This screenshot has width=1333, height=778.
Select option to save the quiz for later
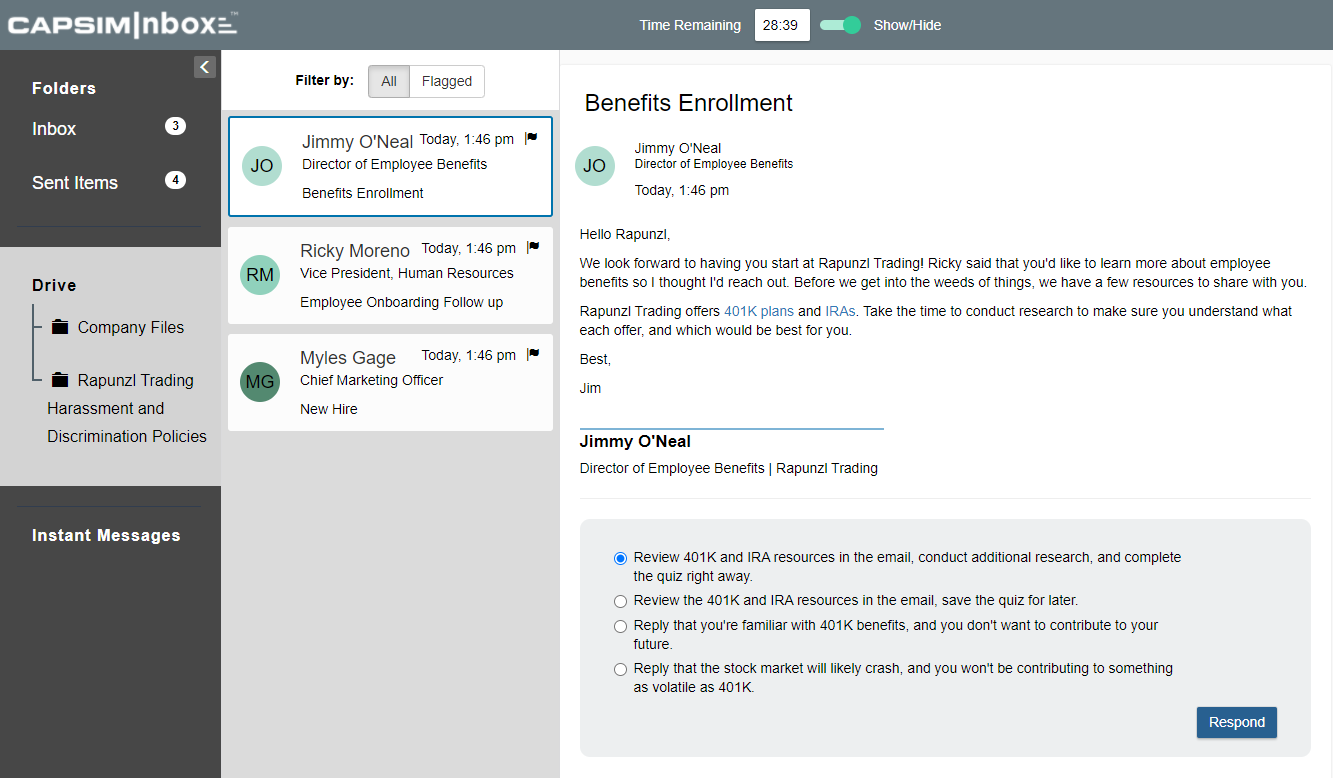[620, 601]
